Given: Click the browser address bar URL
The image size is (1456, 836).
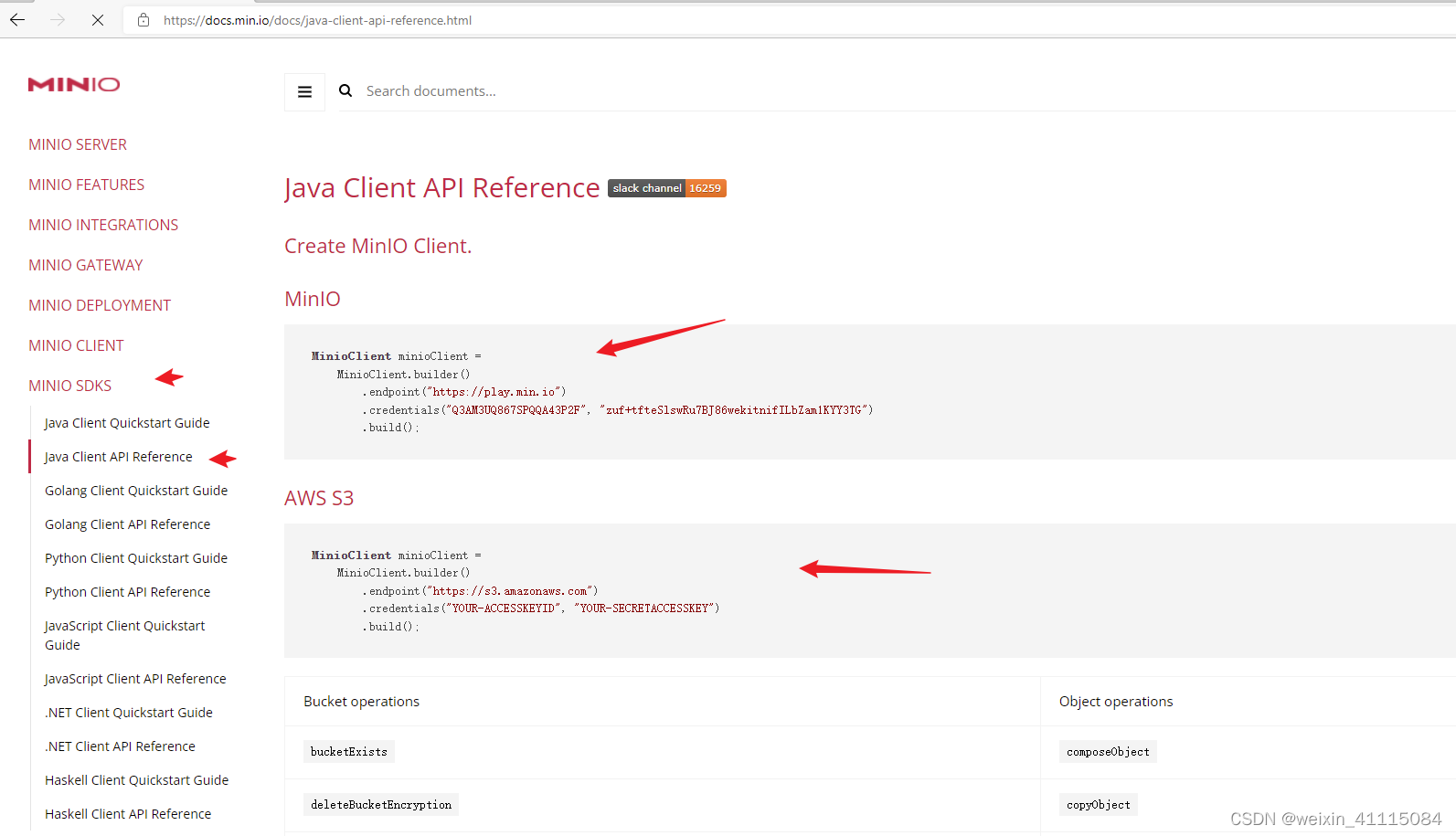Looking at the screenshot, I should tap(318, 20).
